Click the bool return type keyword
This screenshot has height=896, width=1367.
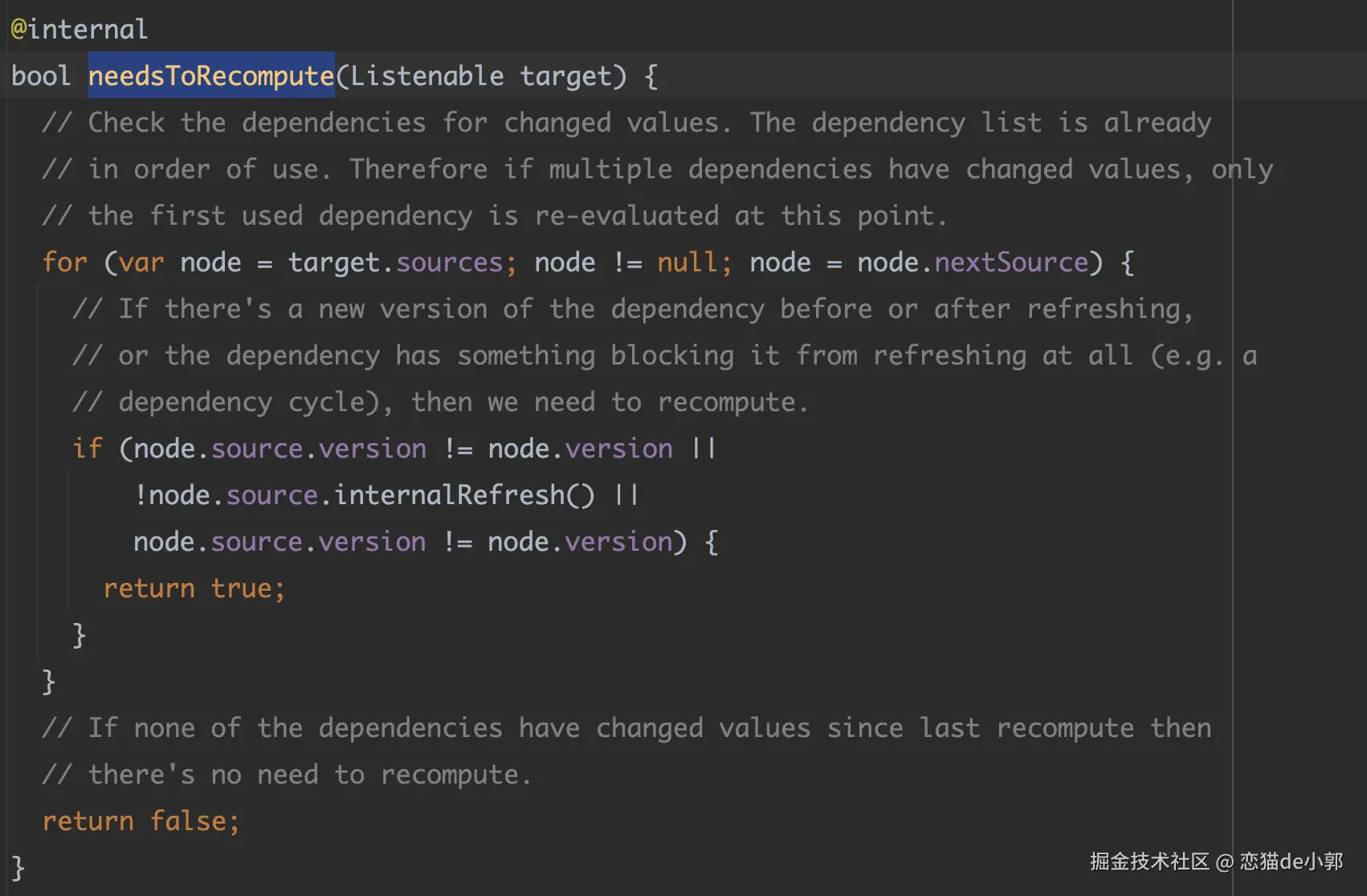tap(40, 76)
